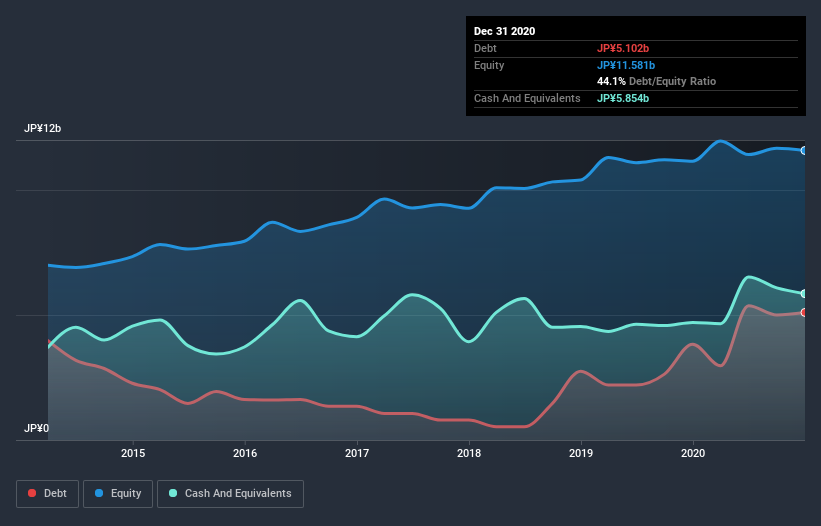The height and width of the screenshot is (526, 821).
Task: Click the JP¥11.581b equity value
Action: (x=626, y=65)
